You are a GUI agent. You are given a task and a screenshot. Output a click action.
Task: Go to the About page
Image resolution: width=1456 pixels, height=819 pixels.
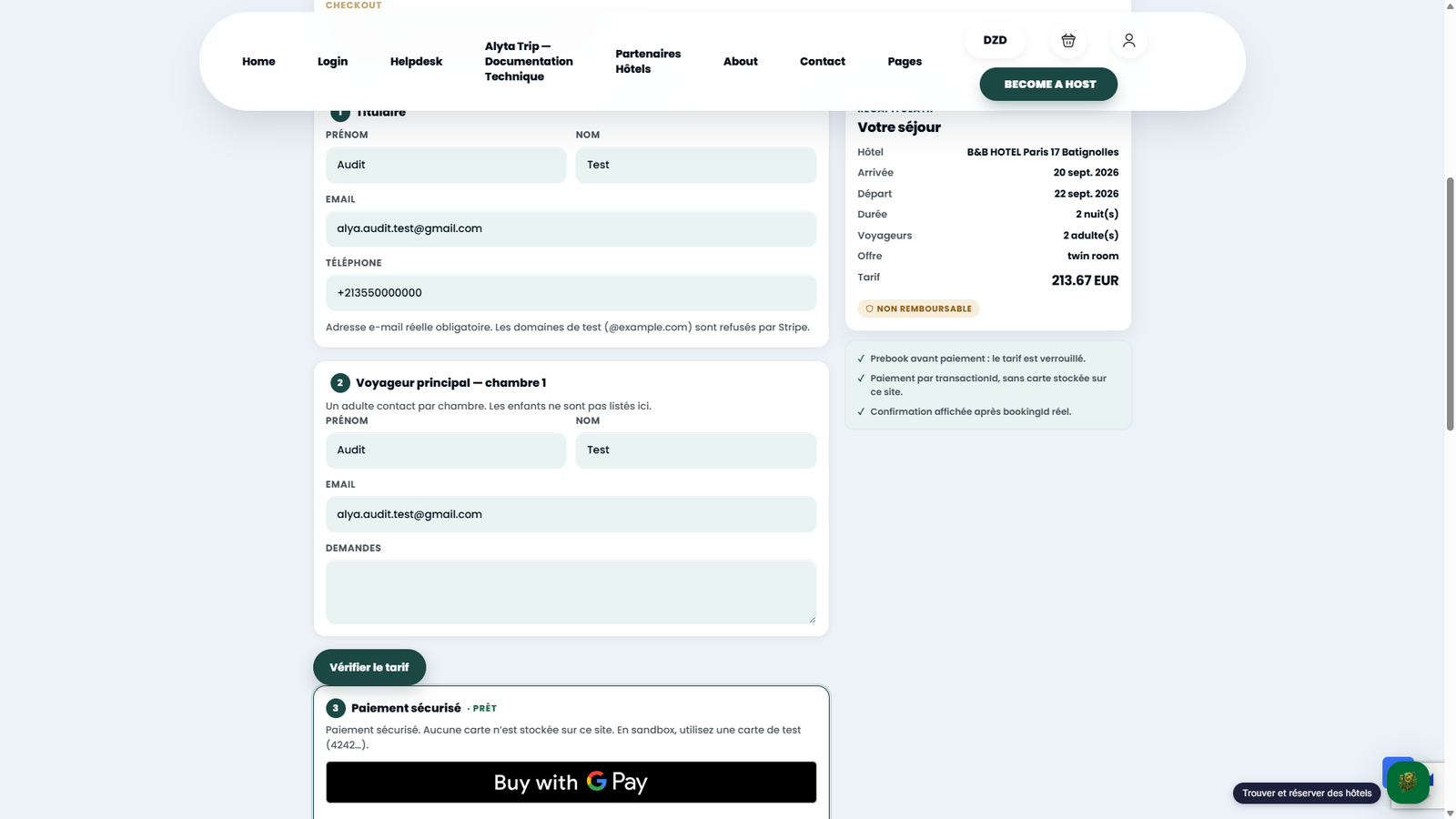[740, 62]
